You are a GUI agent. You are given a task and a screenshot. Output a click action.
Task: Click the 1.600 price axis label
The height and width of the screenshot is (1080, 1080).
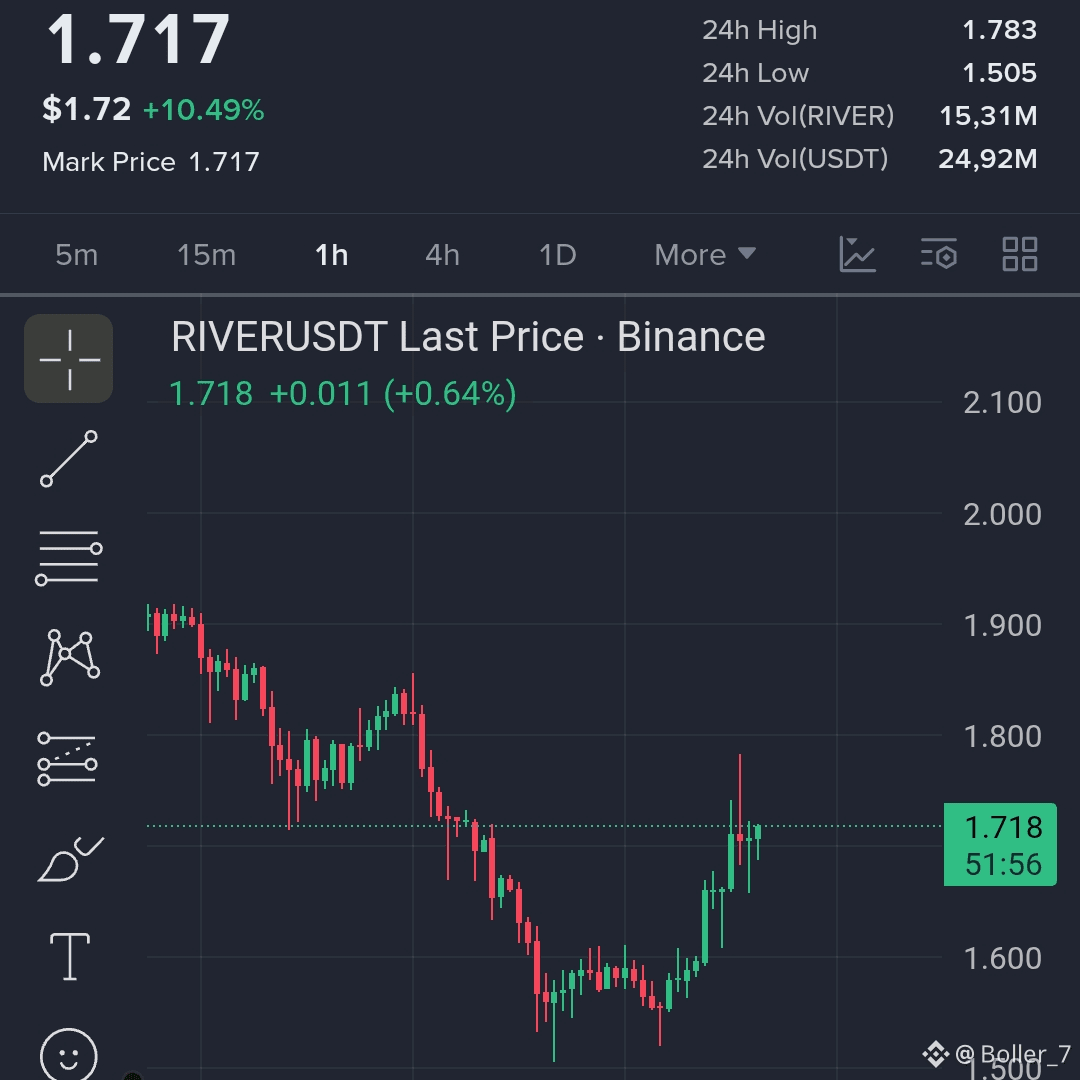tap(1002, 959)
